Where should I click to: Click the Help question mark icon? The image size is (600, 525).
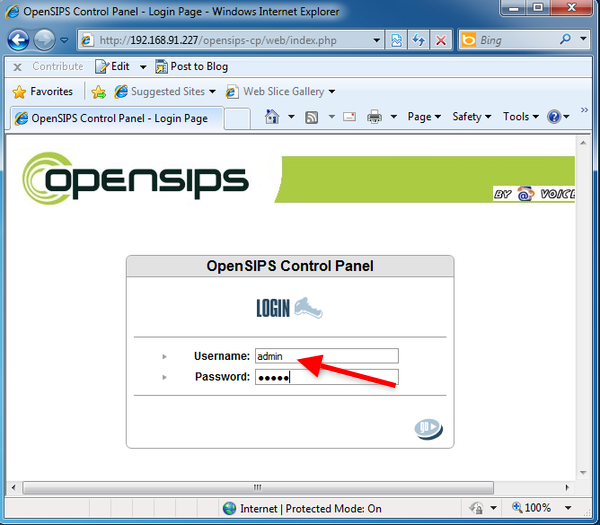(554, 116)
